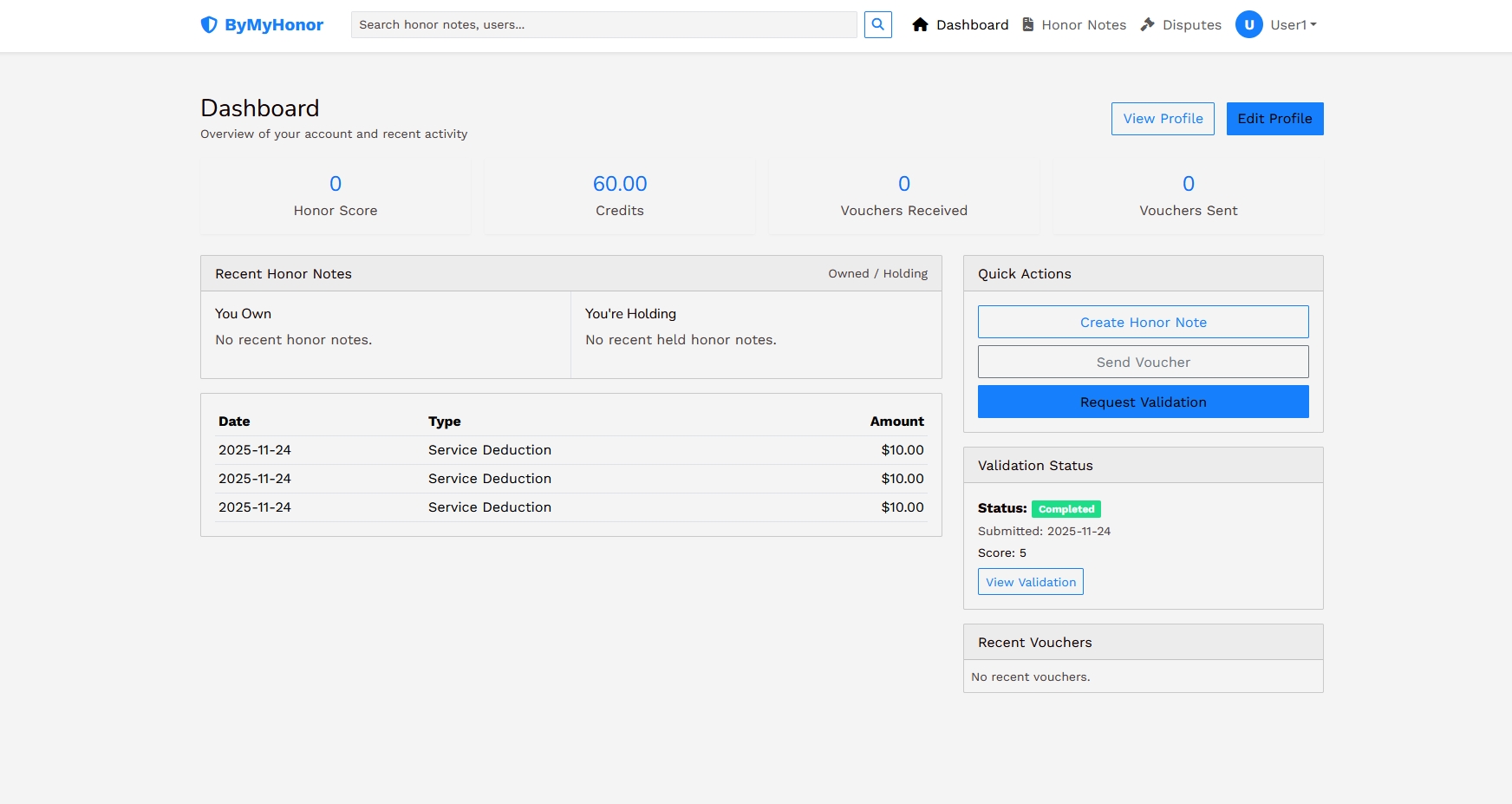Click the Disputes gavel icon
The width and height of the screenshot is (1512, 804).
point(1148,25)
